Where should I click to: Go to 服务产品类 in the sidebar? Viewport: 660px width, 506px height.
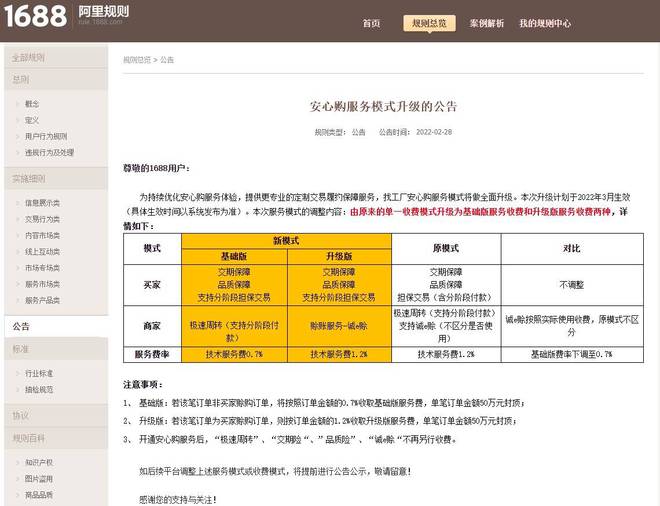(42, 300)
